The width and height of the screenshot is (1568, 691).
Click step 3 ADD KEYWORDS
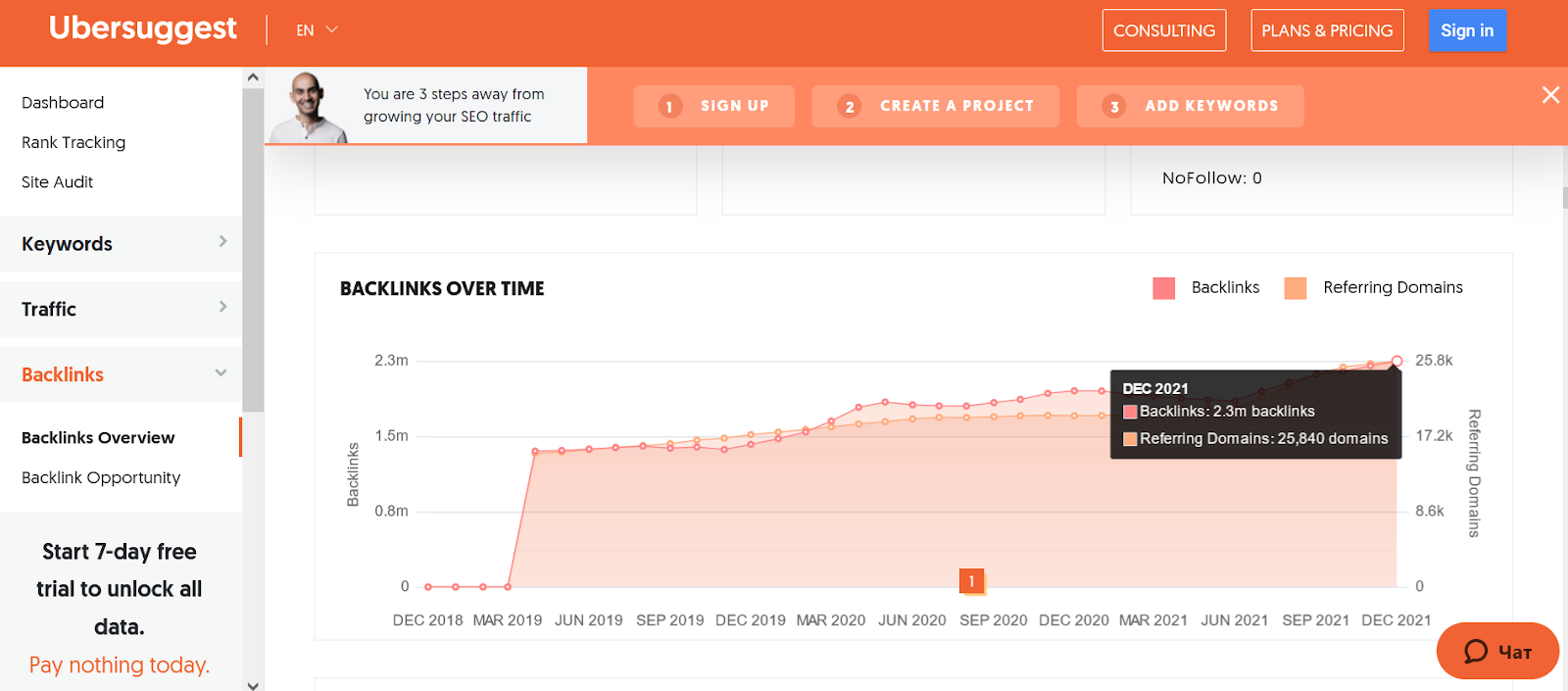point(1190,106)
